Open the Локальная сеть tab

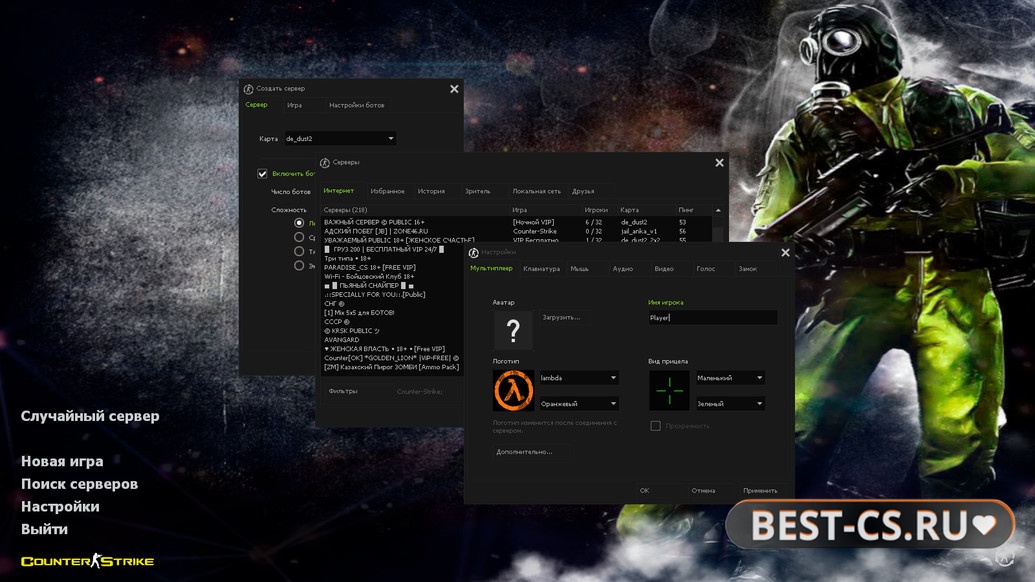click(x=537, y=191)
